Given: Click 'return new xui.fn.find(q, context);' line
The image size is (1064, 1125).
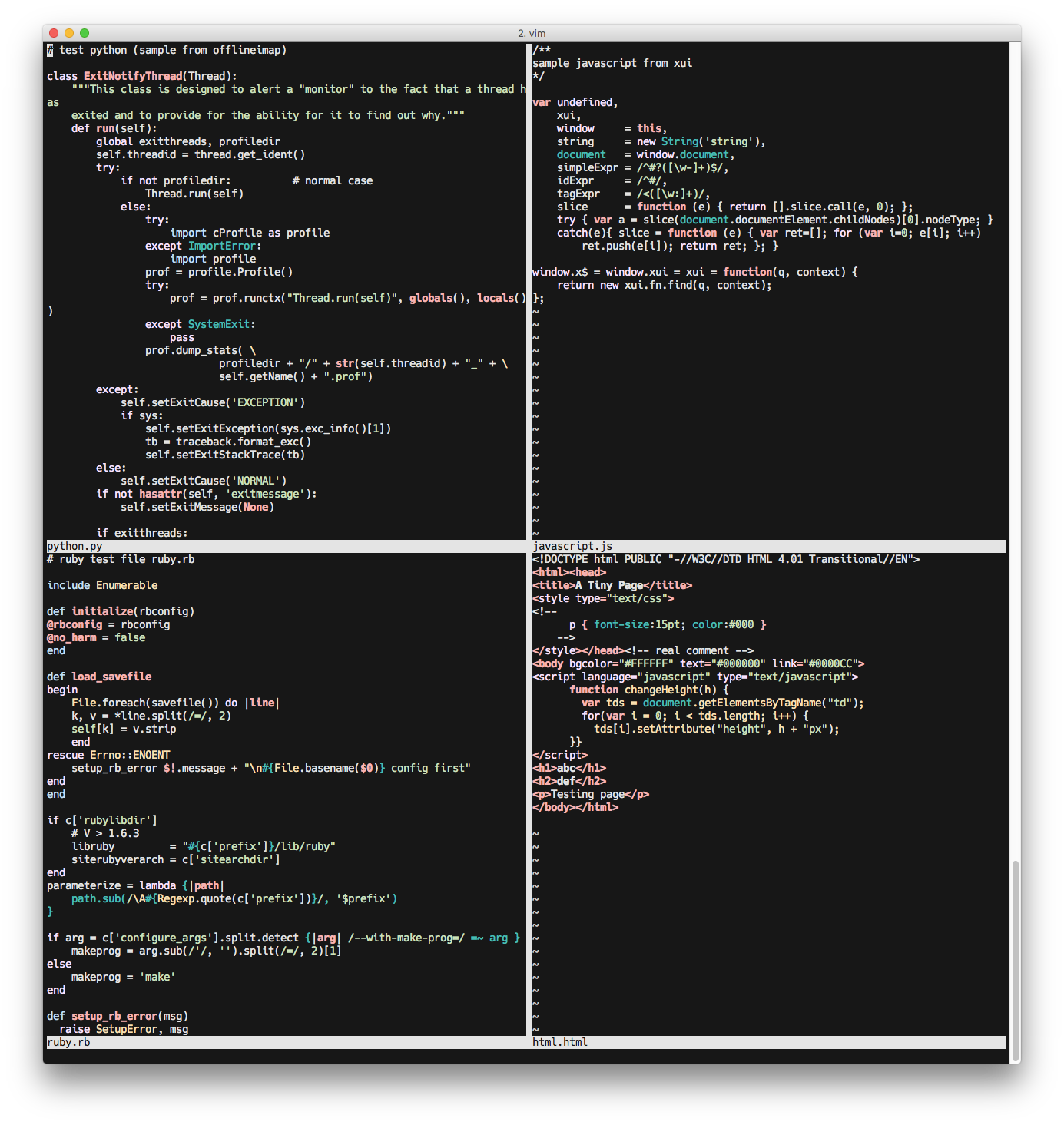Looking at the screenshot, I should point(665,285).
